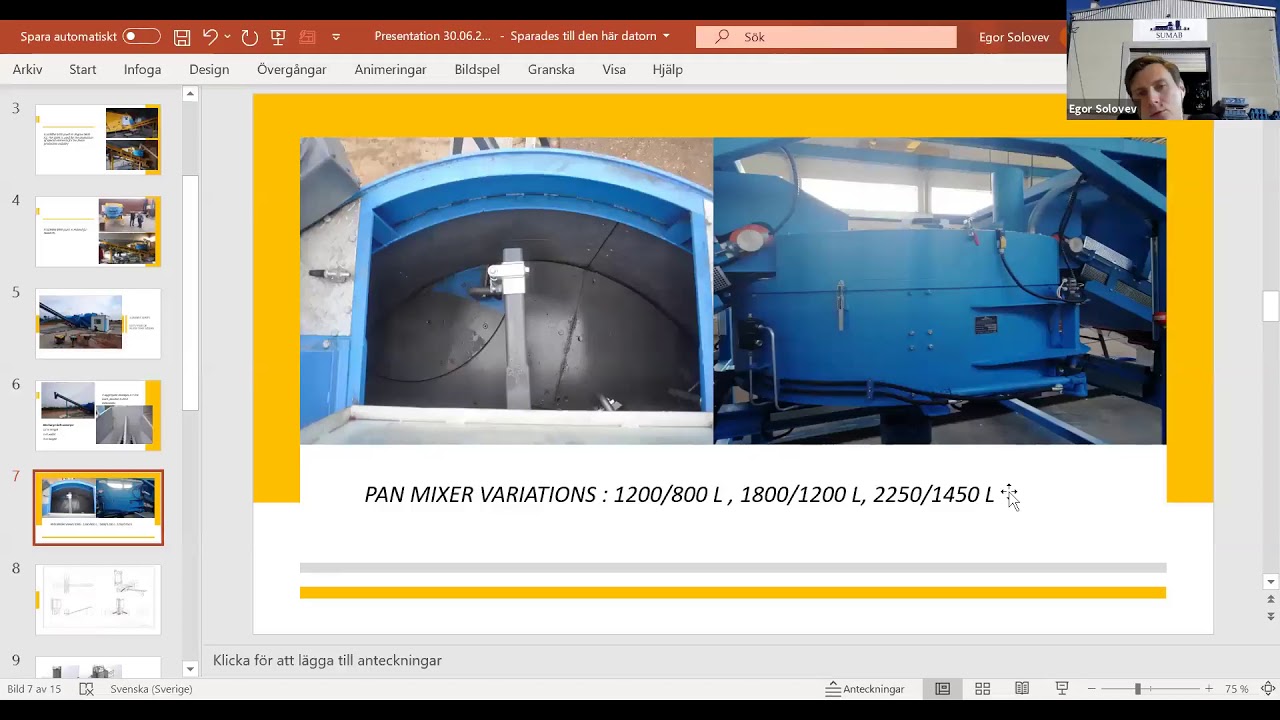The image size is (1280, 720).
Task: Click the 75 % zoom level
Action: 1237,689
